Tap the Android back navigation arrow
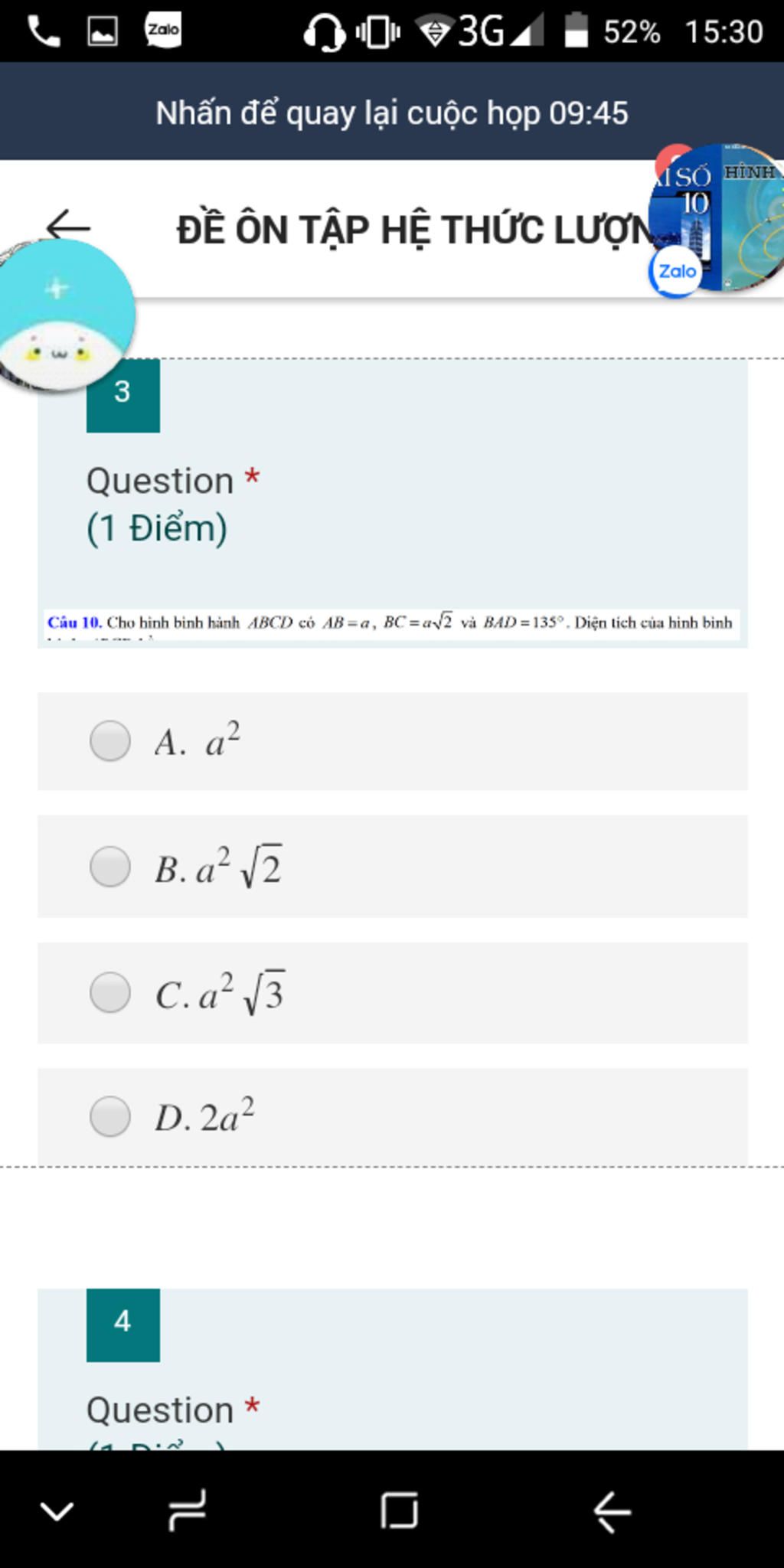The width and height of the screenshot is (784, 1568). [612, 1512]
